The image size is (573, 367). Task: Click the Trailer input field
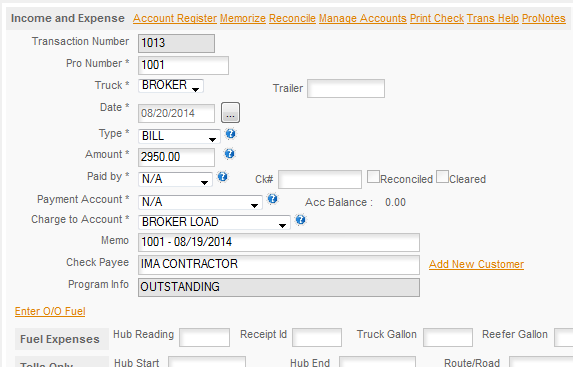click(346, 88)
